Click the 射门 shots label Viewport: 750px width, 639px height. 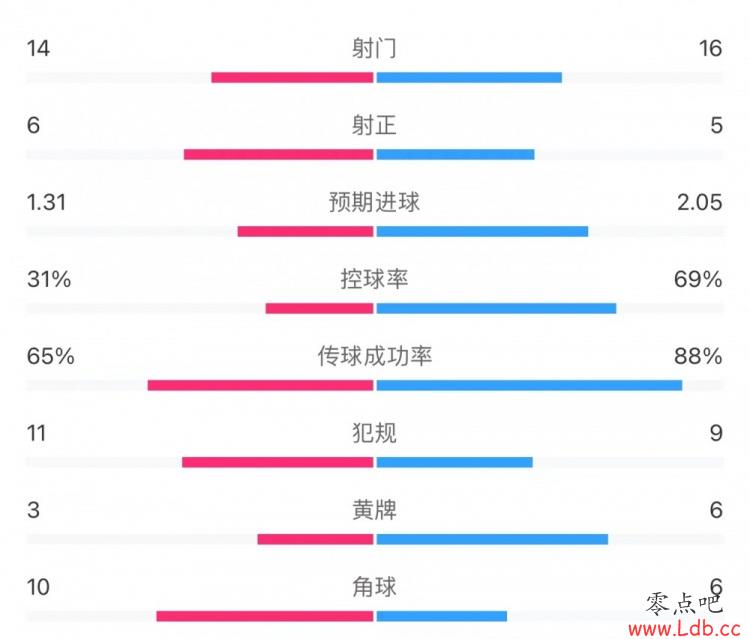[x=374, y=48]
